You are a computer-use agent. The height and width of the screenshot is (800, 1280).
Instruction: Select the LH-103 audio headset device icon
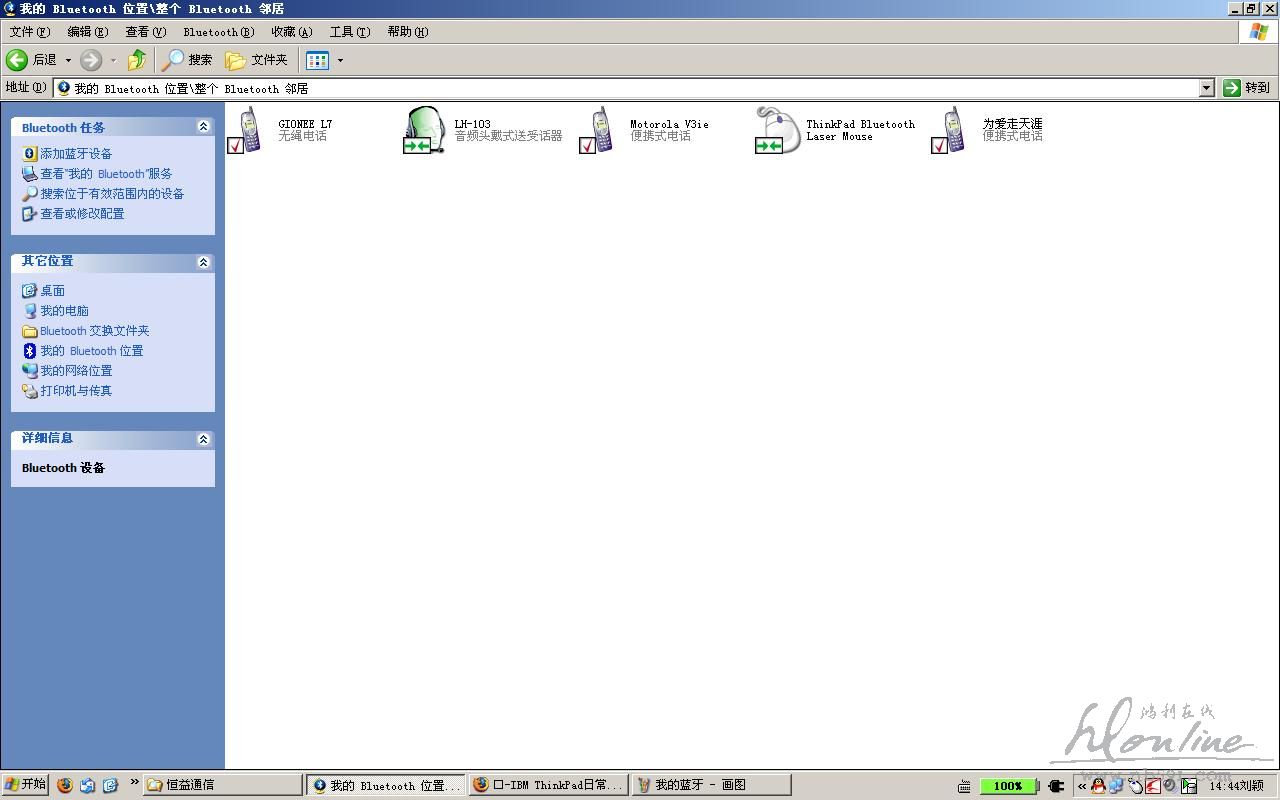(x=424, y=130)
